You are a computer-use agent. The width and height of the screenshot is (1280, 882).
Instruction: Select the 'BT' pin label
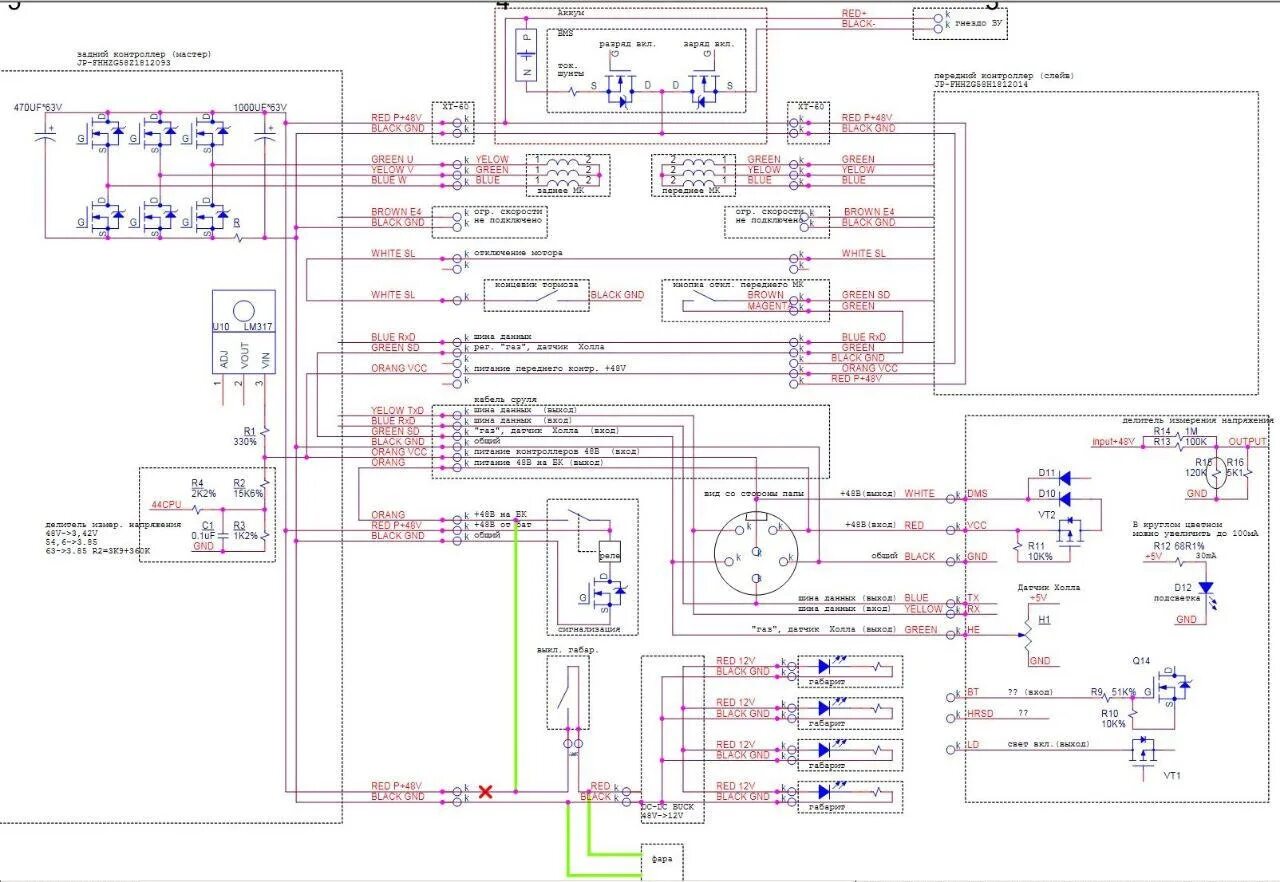[973, 692]
